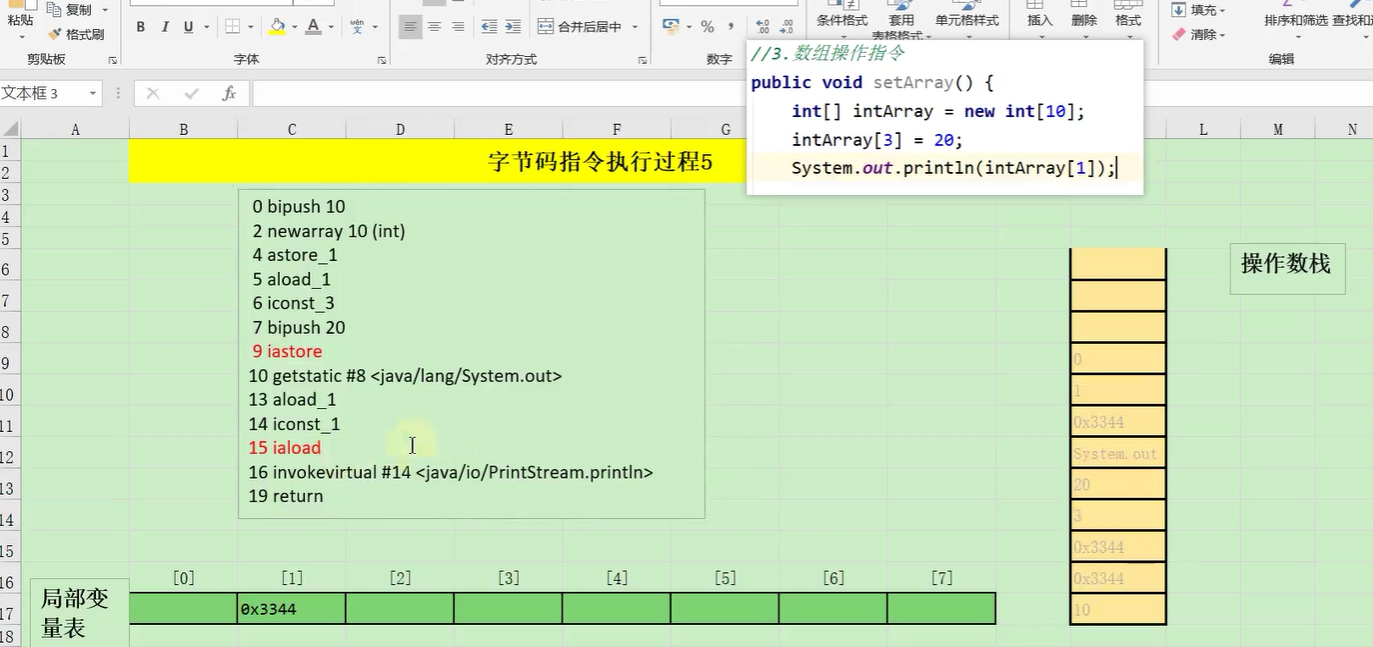
Task: Toggle italic formatting (I) in ribbon
Action: (164, 27)
